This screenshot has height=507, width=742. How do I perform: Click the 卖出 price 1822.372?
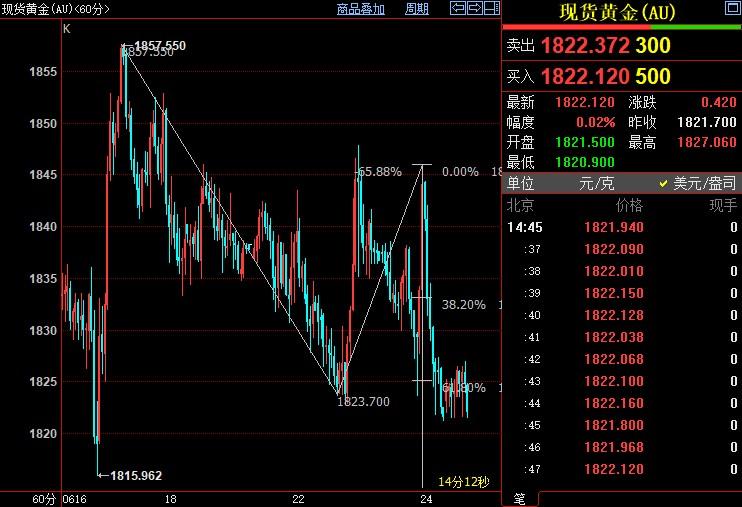pos(585,46)
